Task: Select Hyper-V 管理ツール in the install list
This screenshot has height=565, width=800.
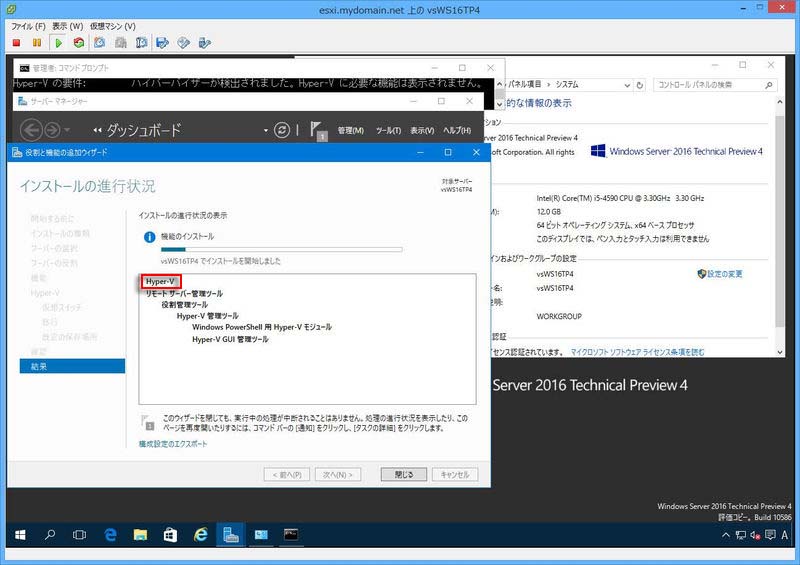Action: pyautogui.click(x=207, y=316)
